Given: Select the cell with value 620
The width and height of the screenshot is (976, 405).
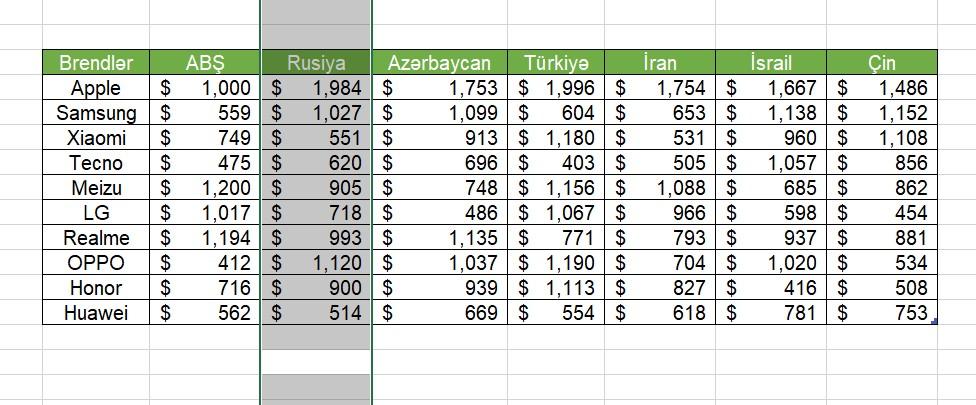Looking at the screenshot, I should pyautogui.click(x=316, y=162).
